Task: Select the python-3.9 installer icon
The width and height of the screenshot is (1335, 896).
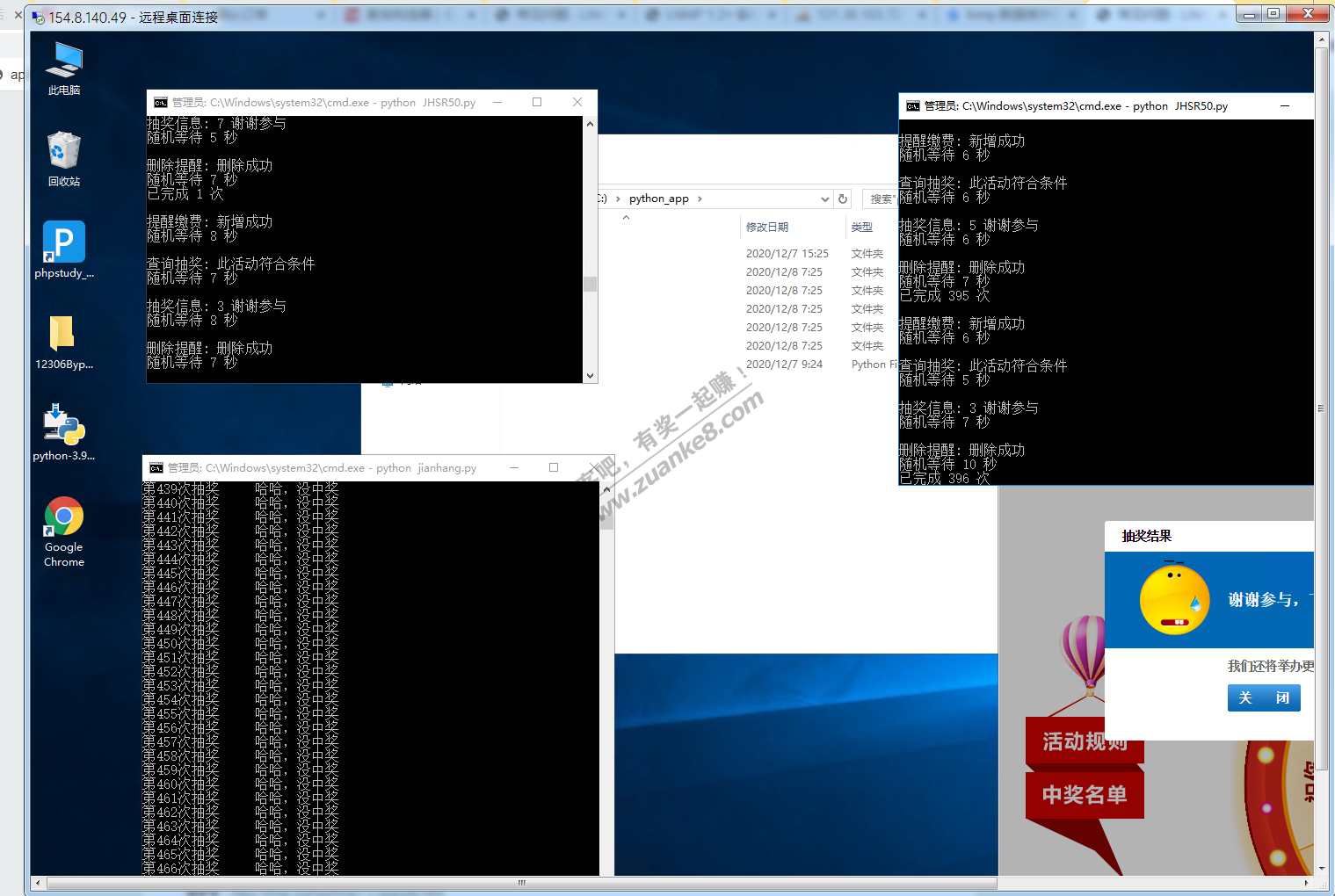Action: tap(64, 432)
